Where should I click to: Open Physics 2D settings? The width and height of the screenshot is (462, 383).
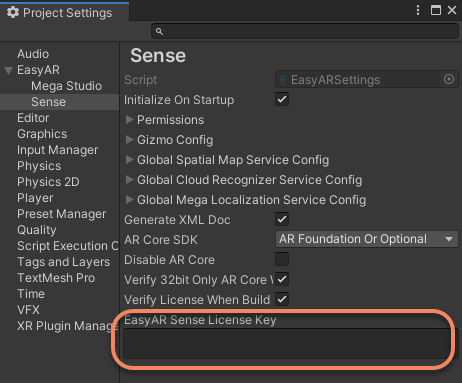(48, 182)
